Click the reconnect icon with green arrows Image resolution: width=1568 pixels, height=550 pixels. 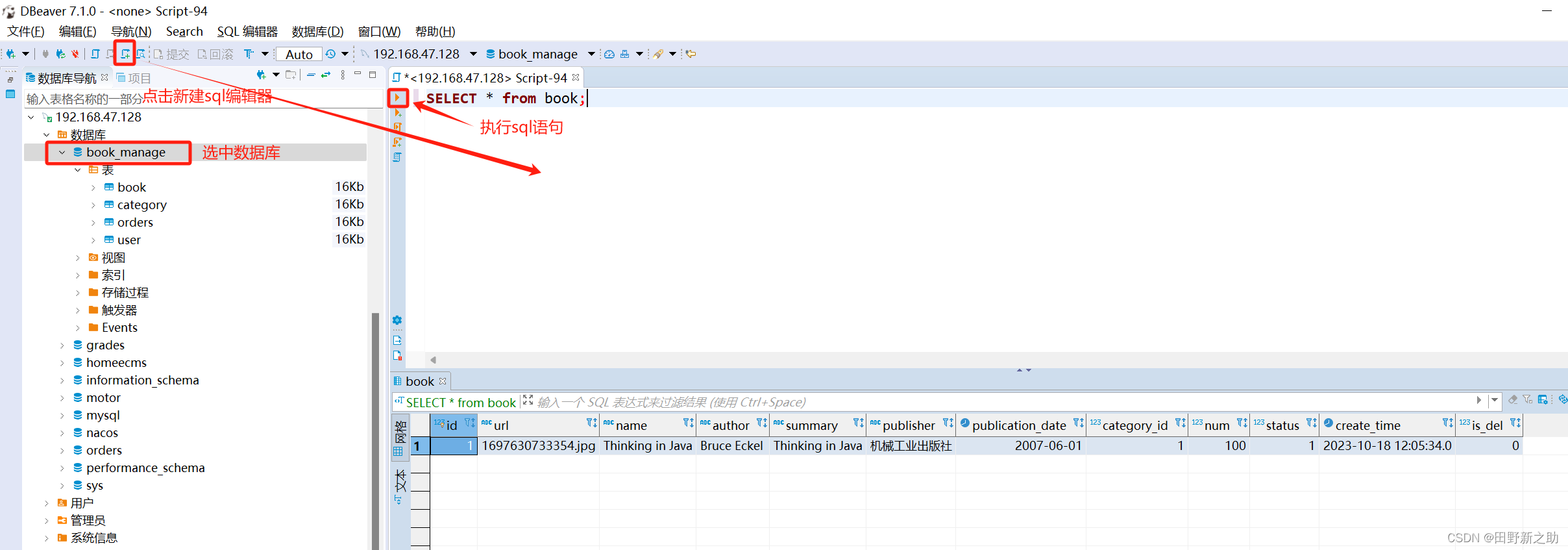(60, 54)
